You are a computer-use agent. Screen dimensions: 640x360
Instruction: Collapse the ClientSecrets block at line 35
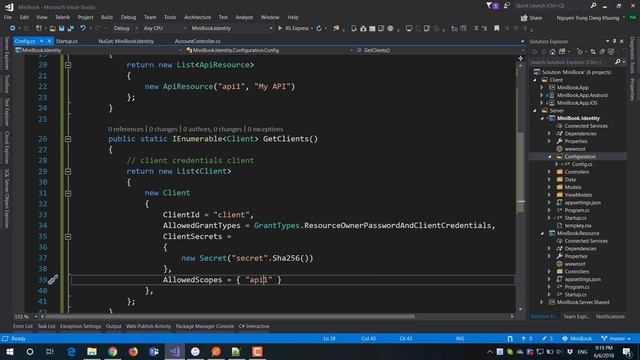click(x=68, y=236)
